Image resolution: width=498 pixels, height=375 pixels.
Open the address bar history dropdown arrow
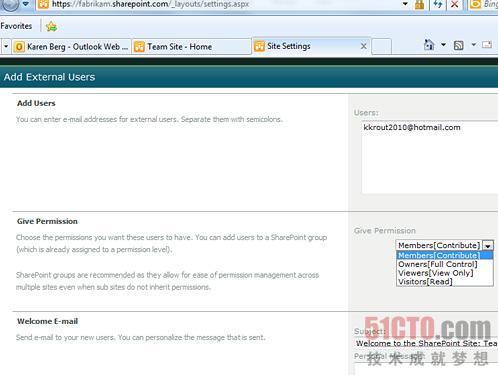tap(405, 4)
